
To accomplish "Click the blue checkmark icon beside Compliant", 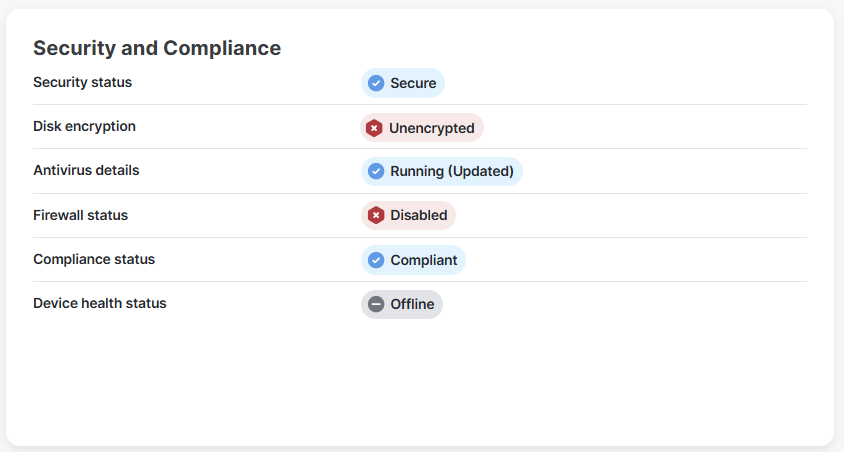I will click(376, 260).
